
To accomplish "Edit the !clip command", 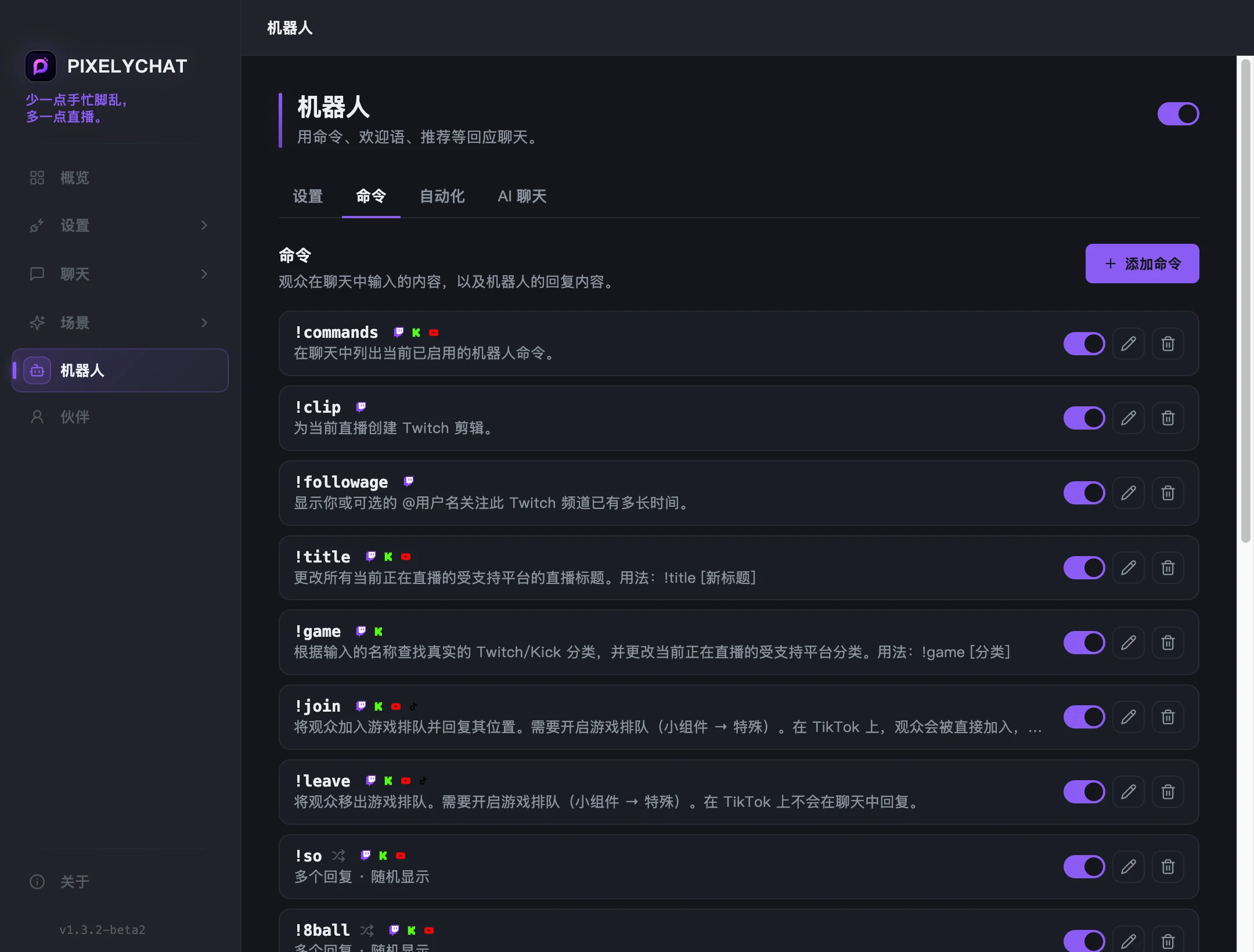I will pos(1129,418).
